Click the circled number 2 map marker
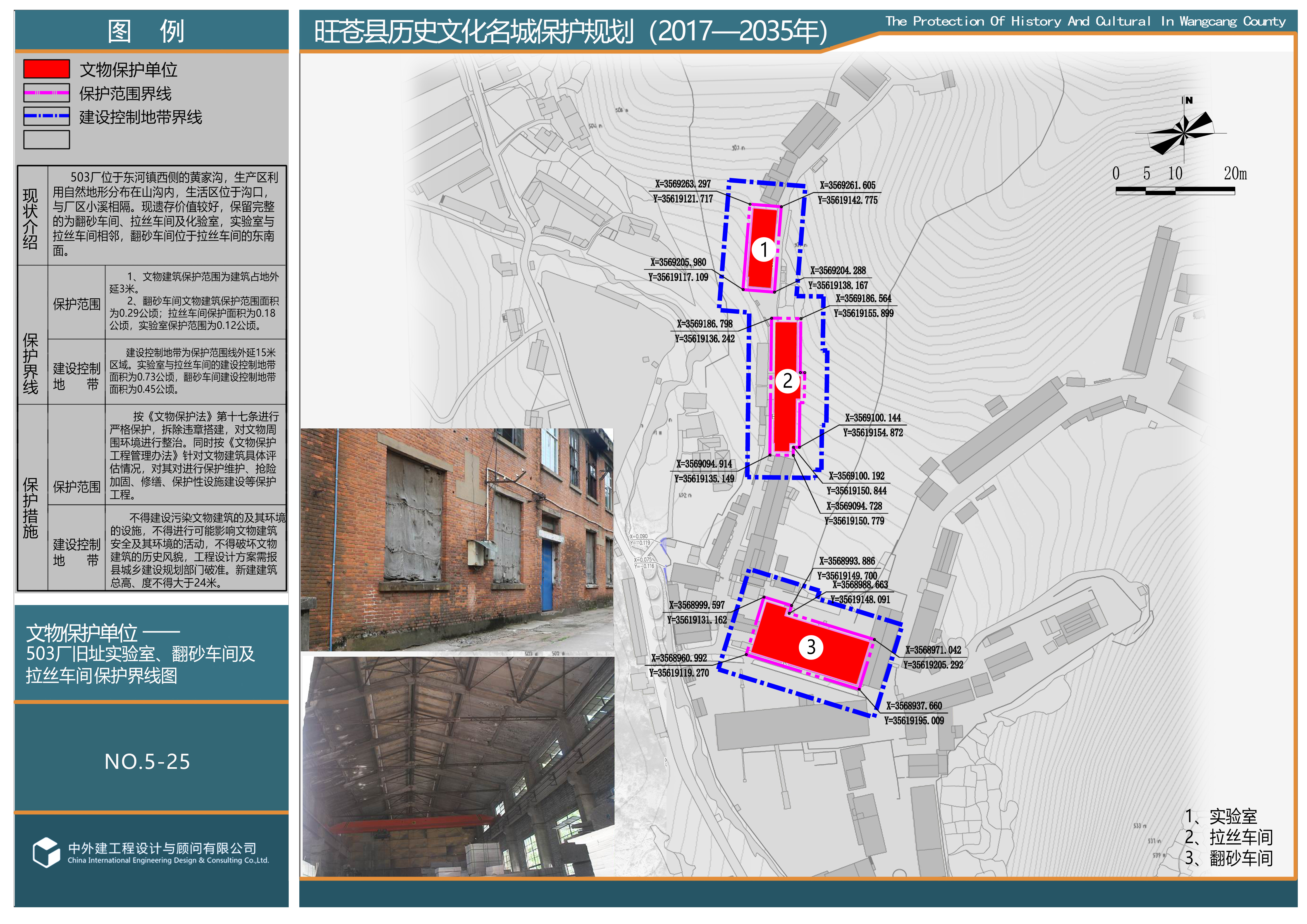 [x=787, y=381]
